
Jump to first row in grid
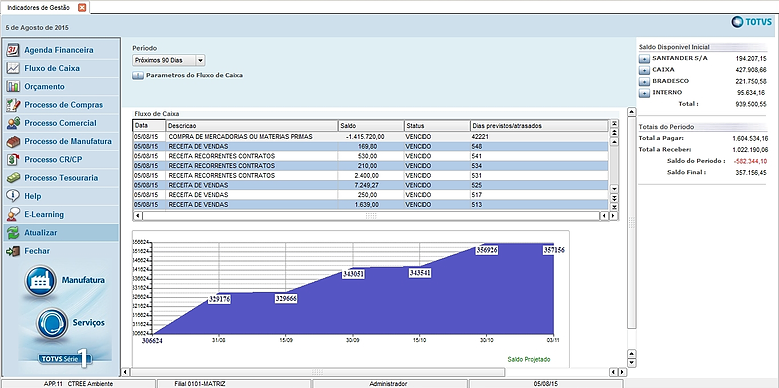coord(614,124)
